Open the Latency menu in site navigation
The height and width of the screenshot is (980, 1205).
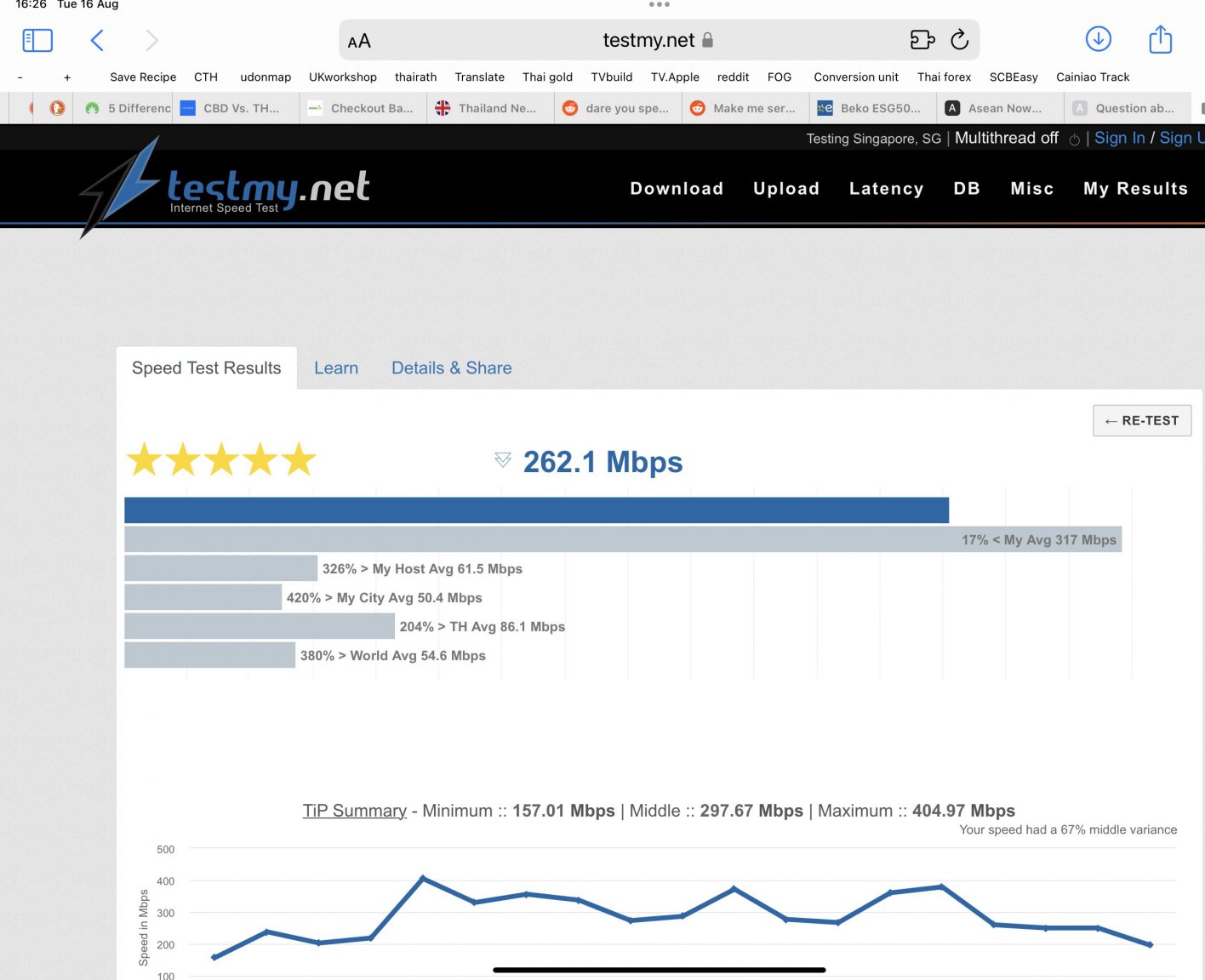click(x=887, y=189)
